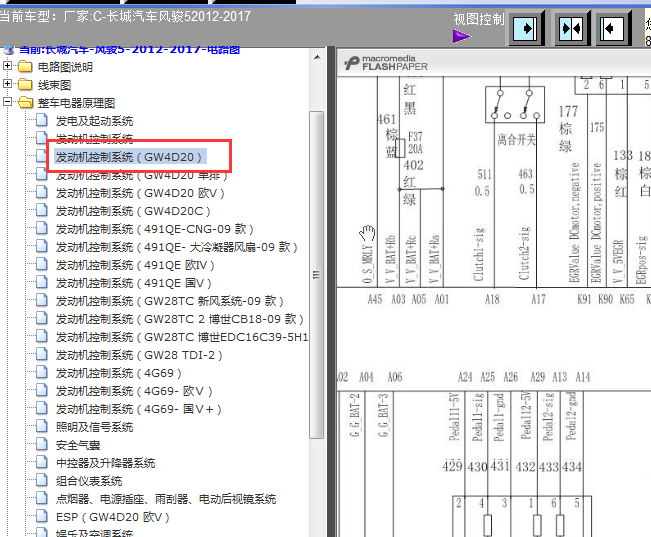
Task: Click the A17 connector pin label
Action: 538,299
